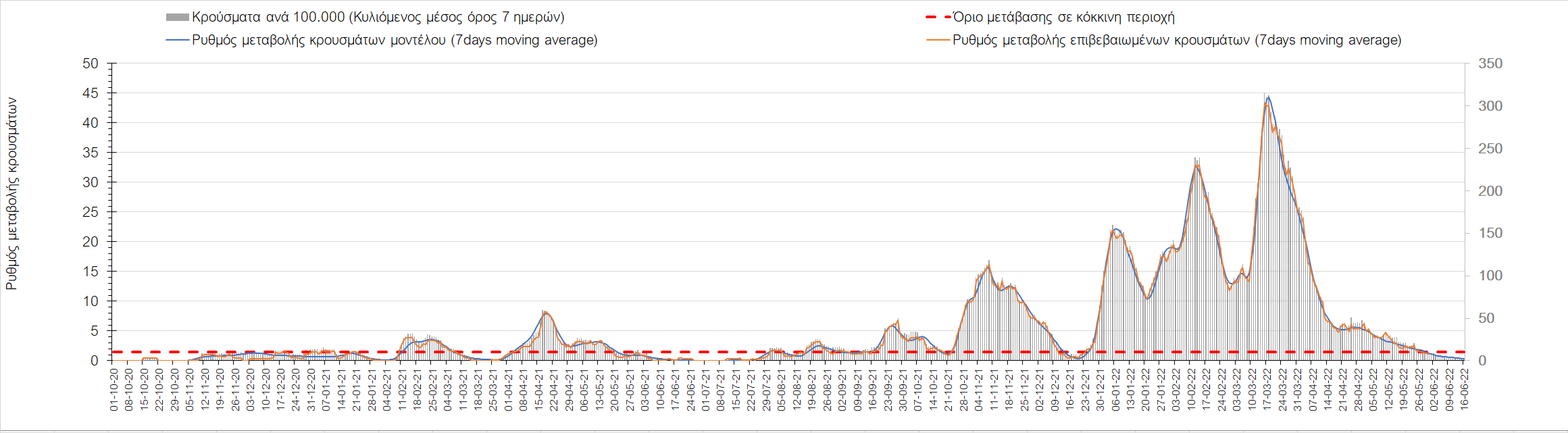Image resolution: width=1568 pixels, height=433 pixels.
Task: Click the red dashed legend line marker
Action: pos(938,18)
